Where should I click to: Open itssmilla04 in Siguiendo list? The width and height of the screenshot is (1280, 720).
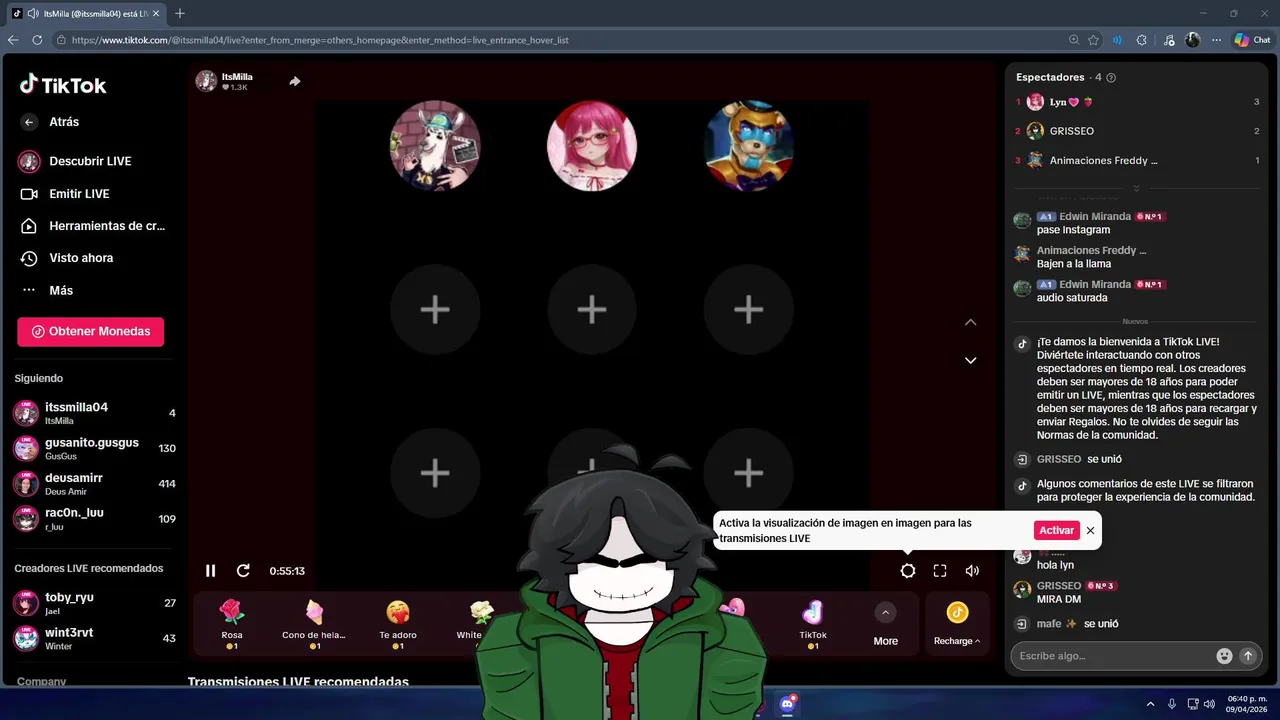click(x=94, y=413)
